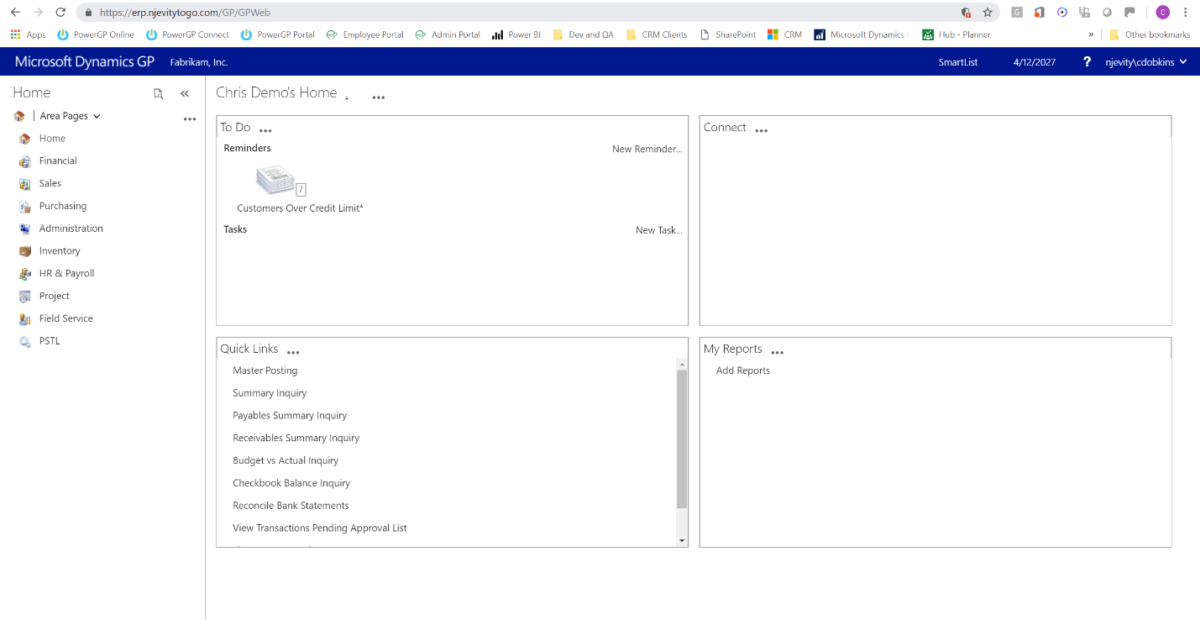Screen dimensions: 1200x620
Task: Collapse the navigation pane with the double chevron
Action: [184, 92]
